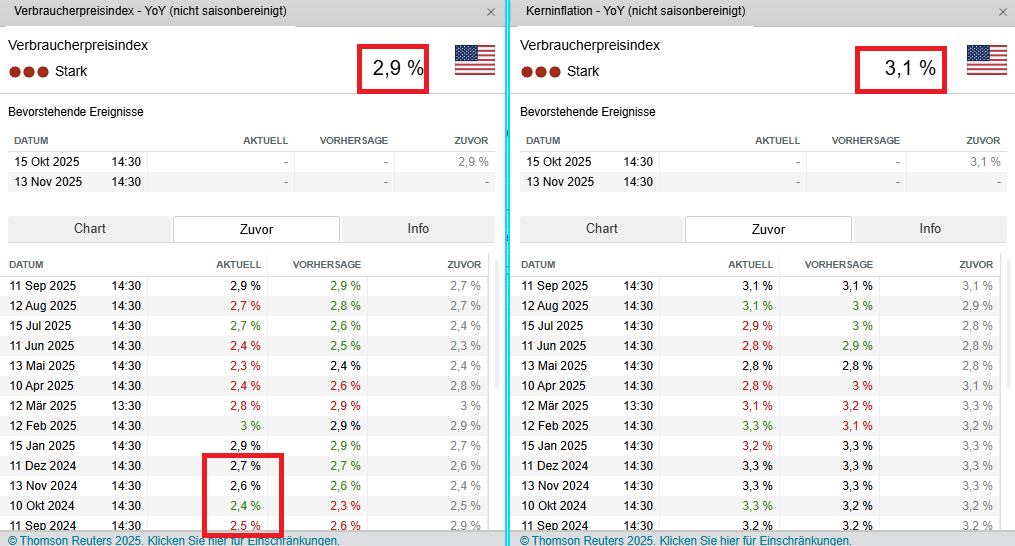The height and width of the screenshot is (546, 1015).
Task: Open the Chart tab in the Kerninflation panel
Action: [601, 229]
